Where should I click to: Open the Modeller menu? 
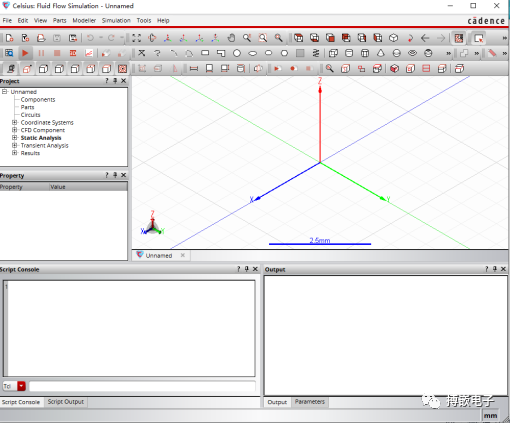pyautogui.click(x=84, y=20)
